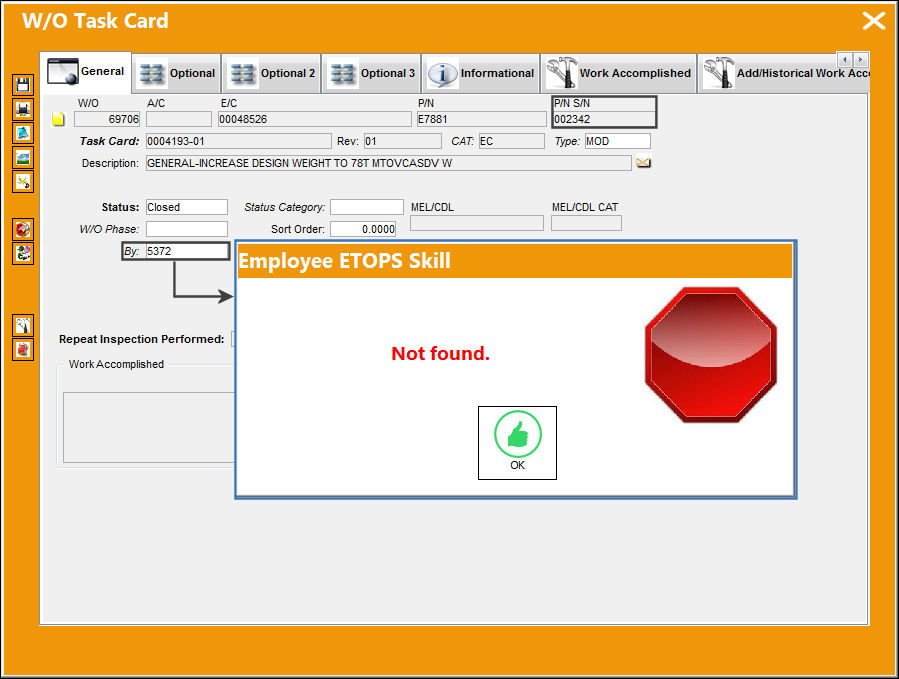Click the people group icon in sidebar

coord(23,253)
